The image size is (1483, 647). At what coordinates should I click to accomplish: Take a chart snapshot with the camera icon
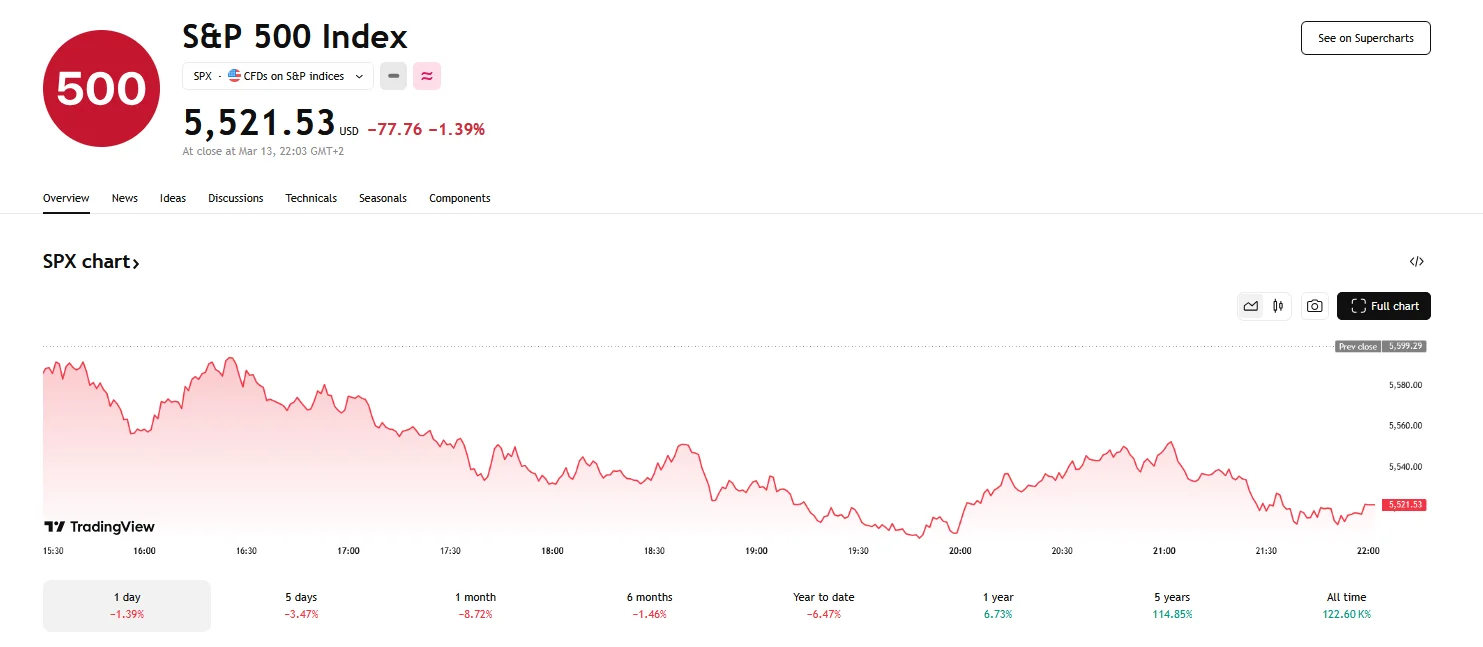(x=1314, y=305)
